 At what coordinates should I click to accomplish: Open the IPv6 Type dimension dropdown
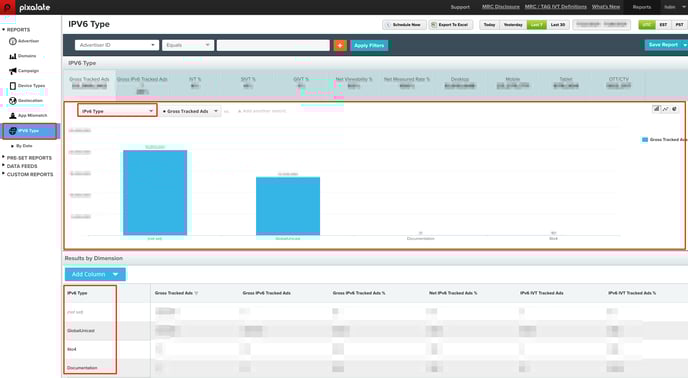tap(117, 111)
